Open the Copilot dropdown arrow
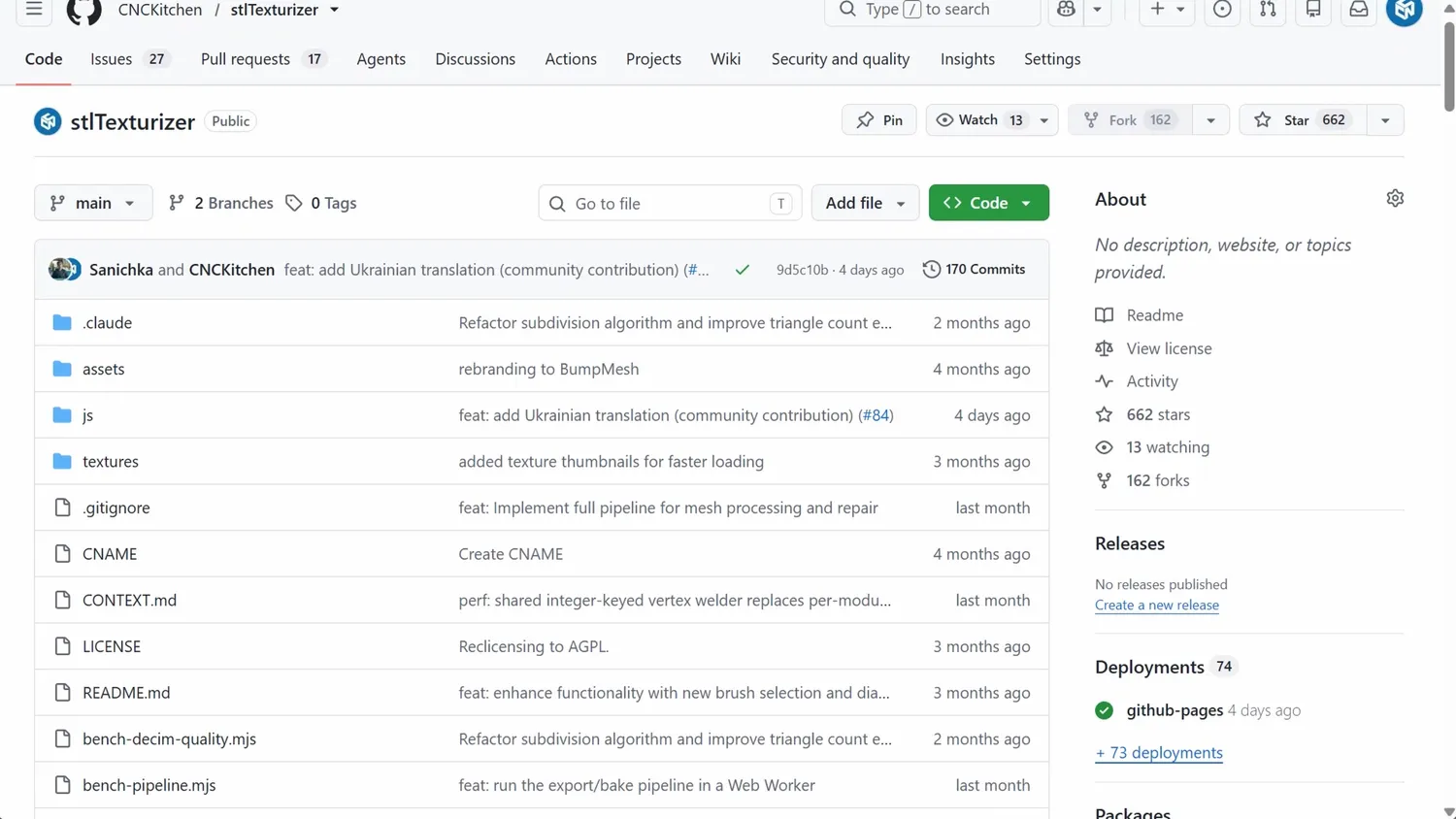Screen dimensions: 1456x819 point(1097,10)
